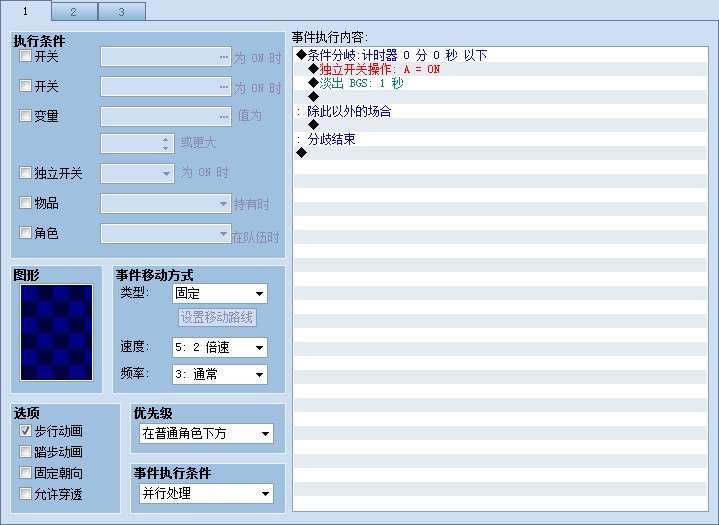Image resolution: width=719 pixels, height=525 pixels.
Task: Click the variable value spinner arrows
Action: pyautogui.click(x=166, y=144)
